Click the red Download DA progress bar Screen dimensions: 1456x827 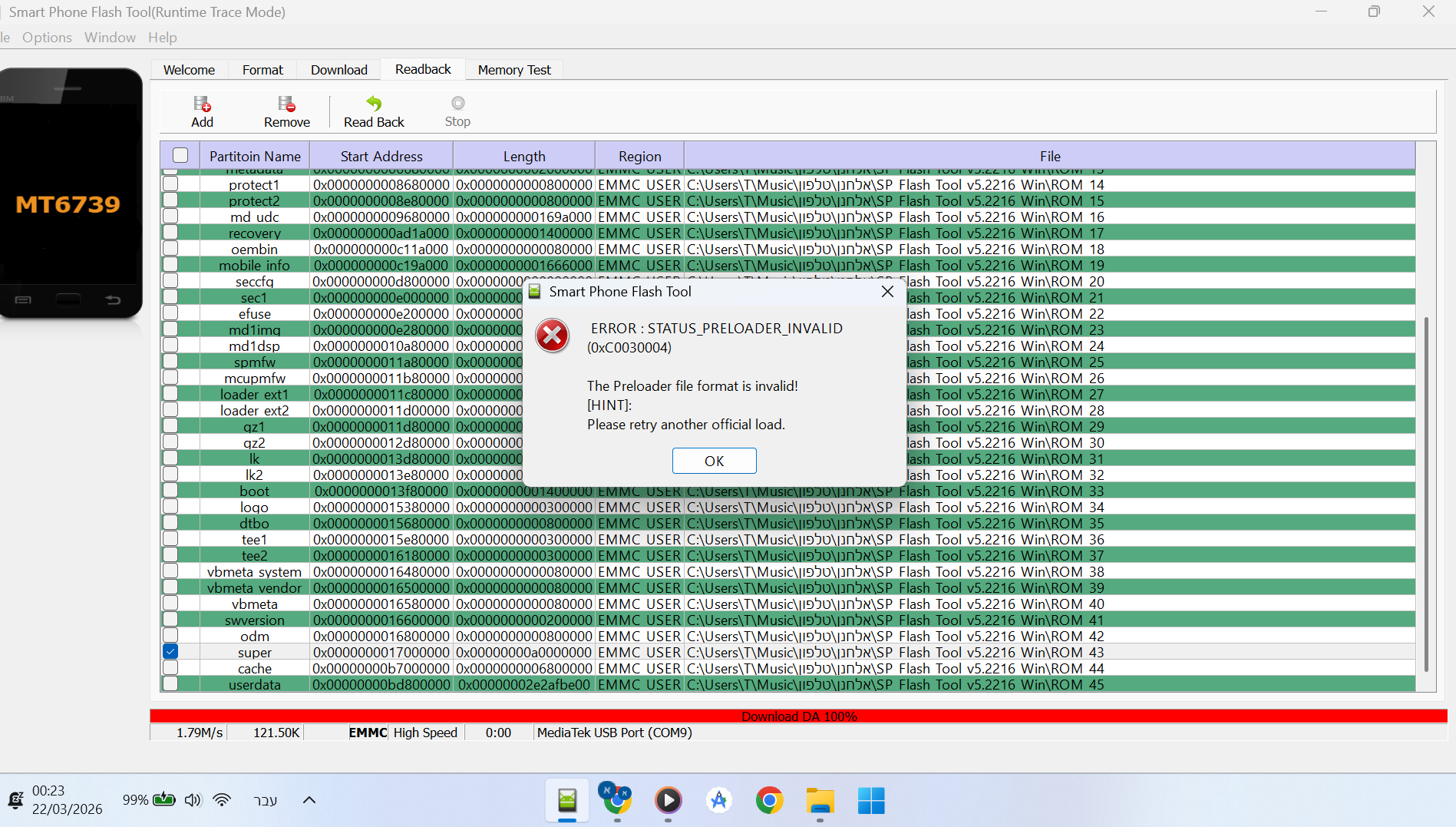click(798, 716)
